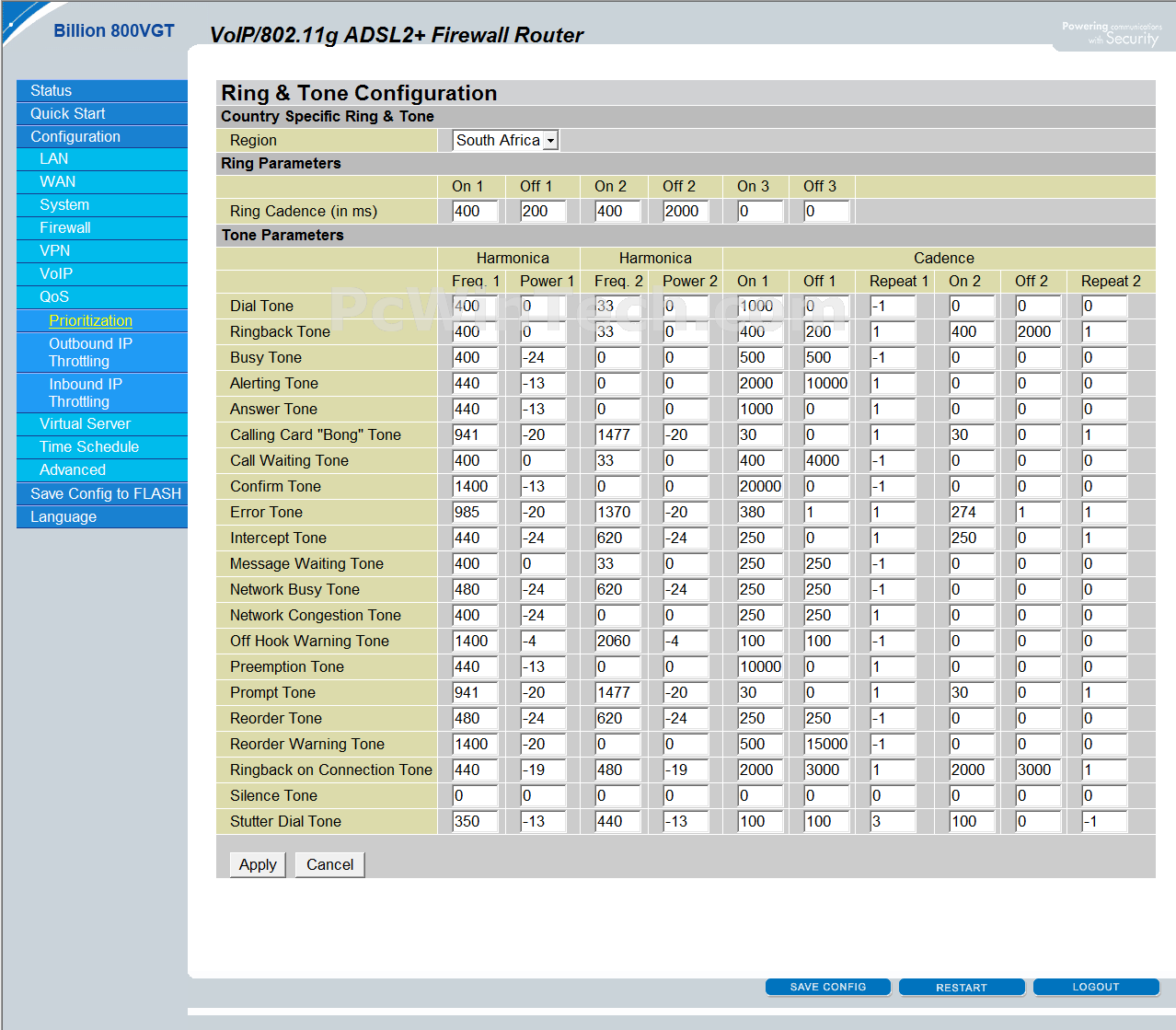Click the Stutter Dial Tone Repeat 1 field
This screenshot has width=1176, height=1030.
(893, 821)
